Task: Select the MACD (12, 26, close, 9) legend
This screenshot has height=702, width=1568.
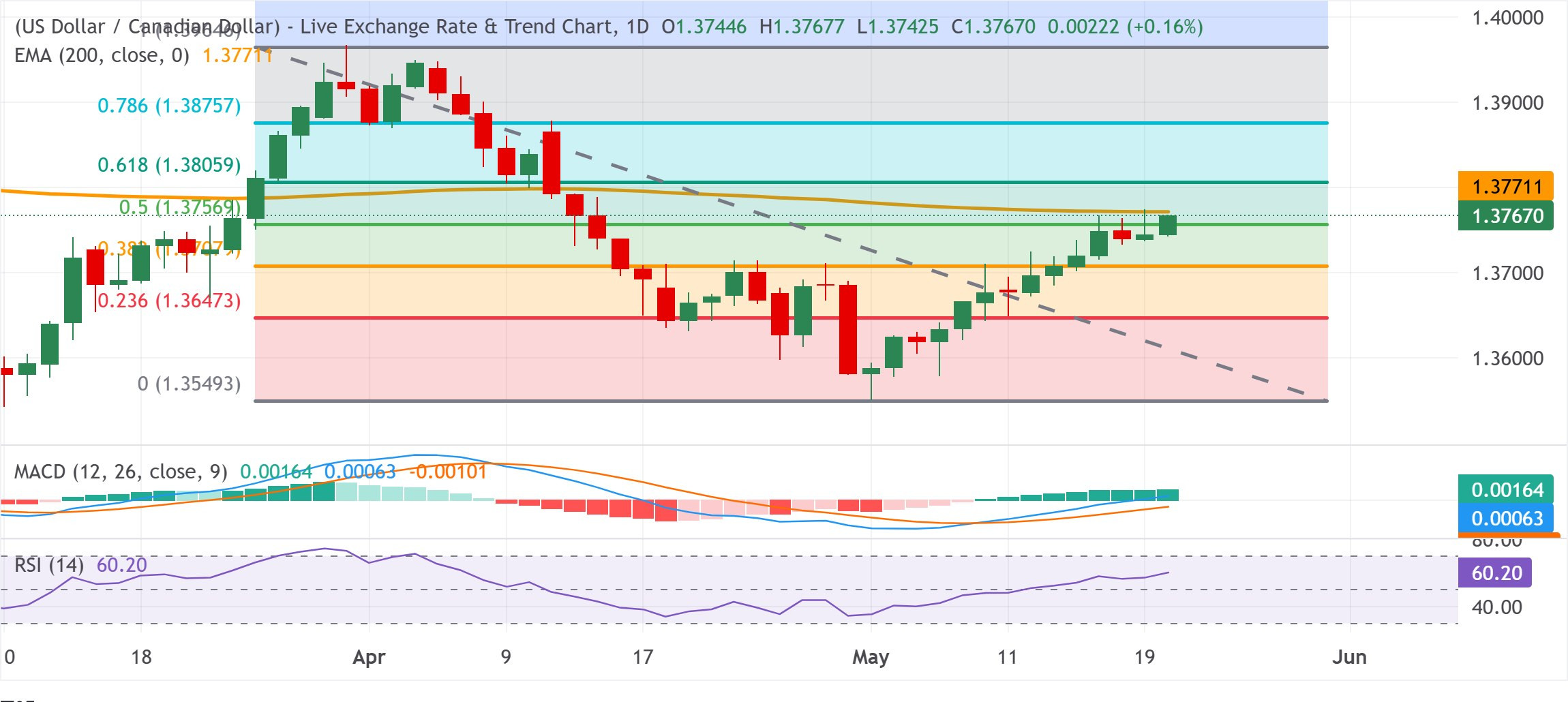Action: tap(121, 472)
